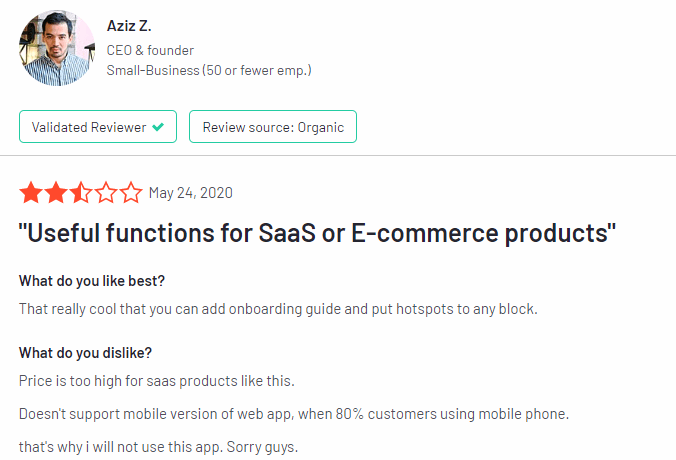The image size is (676, 460).
Task: Click the Review source: Organic badge
Action: click(x=273, y=127)
